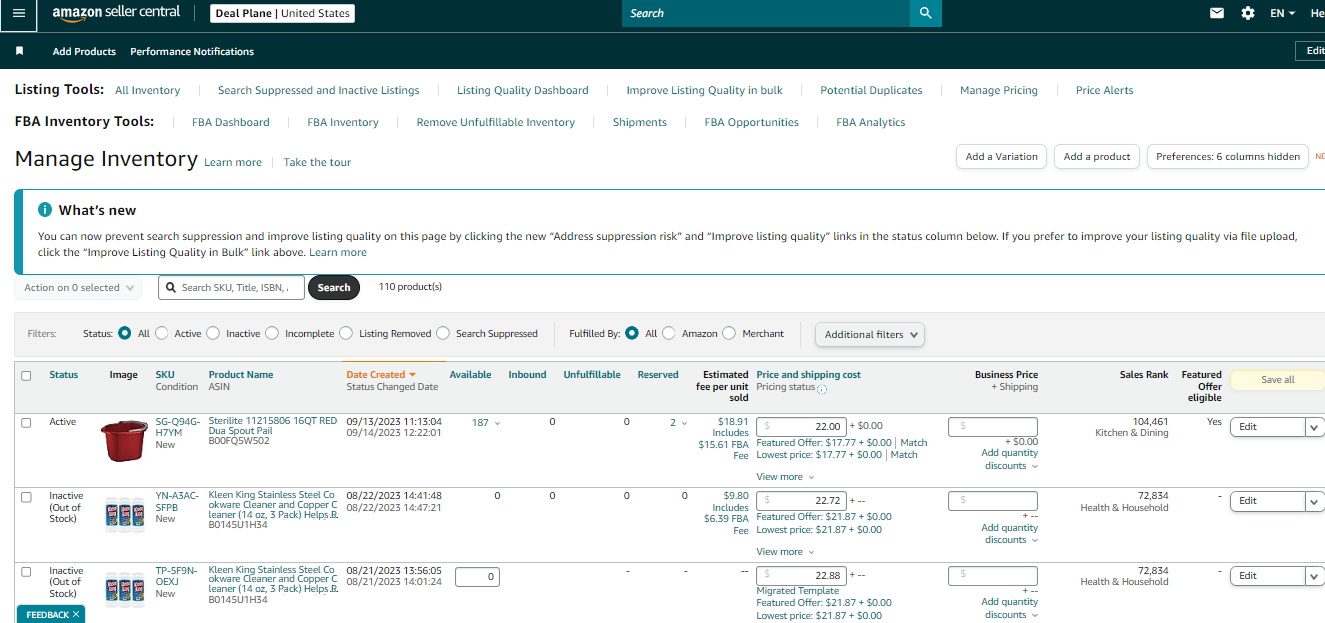Click the search magnifier button in header
The width and height of the screenshot is (1325, 623).
(x=925, y=13)
